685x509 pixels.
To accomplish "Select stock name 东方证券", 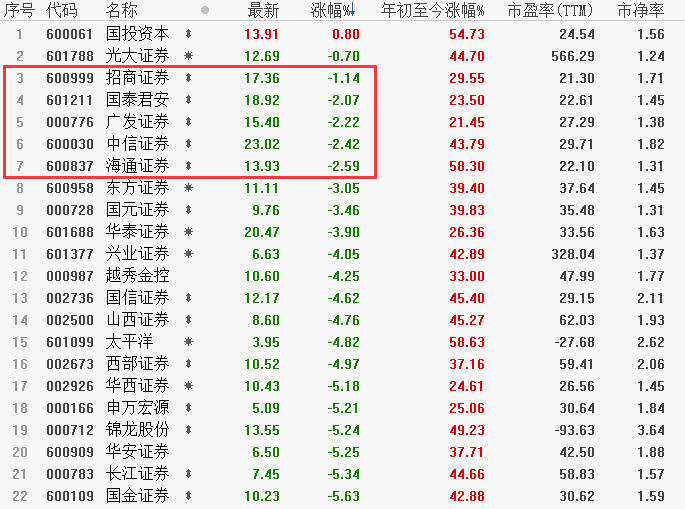I will pos(137,188).
